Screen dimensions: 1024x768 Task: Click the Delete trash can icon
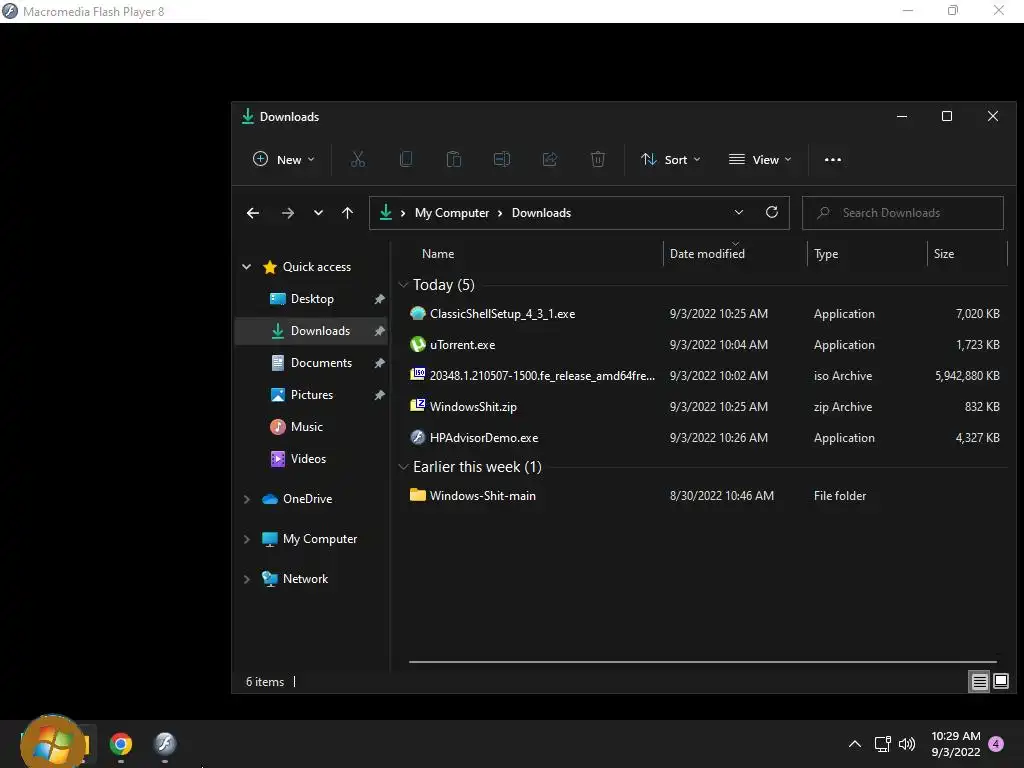(x=598, y=159)
